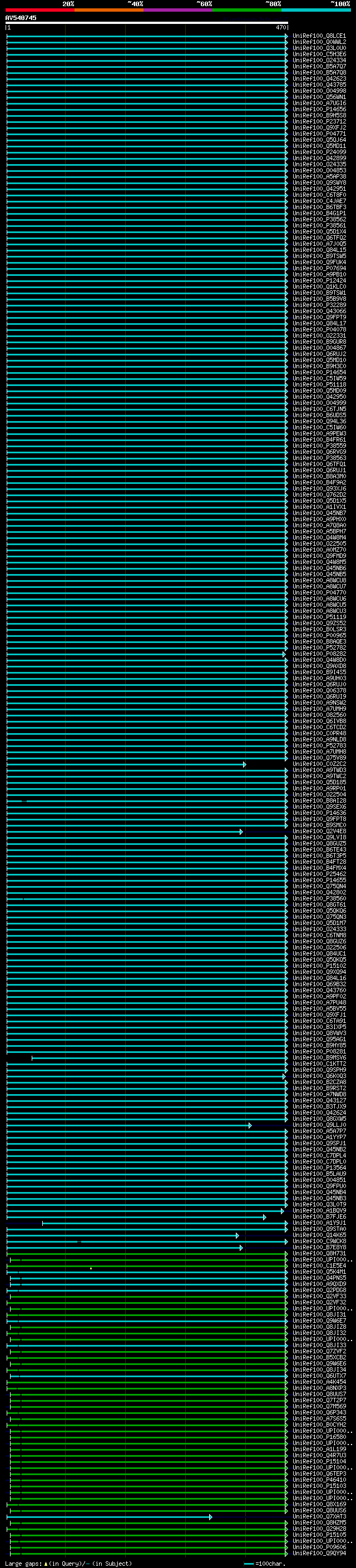Image resolution: width=356 pixels, height=1568 pixels.
Task: Select the last hit UniRef100_Q9QY94
Action: click(319, 1554)
